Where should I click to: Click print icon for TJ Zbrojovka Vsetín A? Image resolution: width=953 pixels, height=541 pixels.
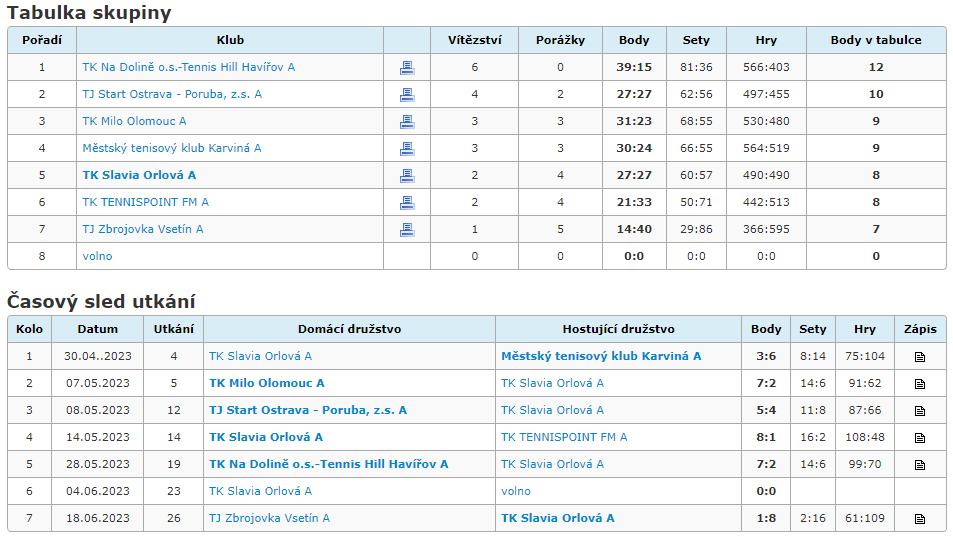(x=407, y=229)
